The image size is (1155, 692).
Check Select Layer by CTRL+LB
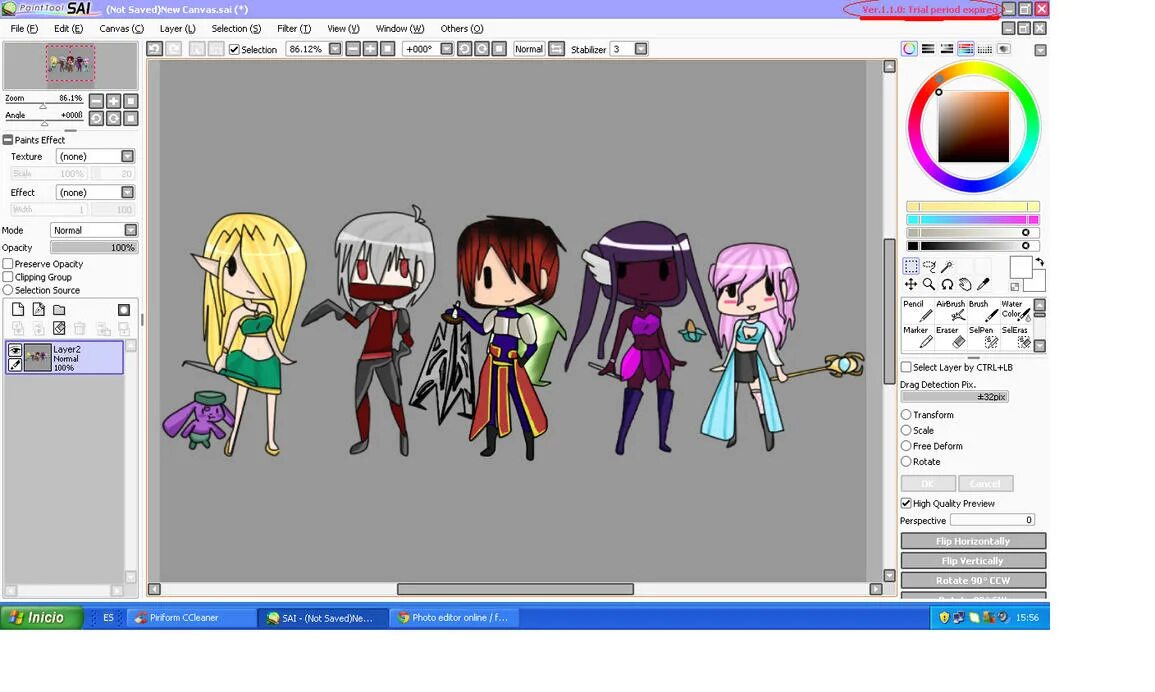pyautogui.click(x=906, y=367)
